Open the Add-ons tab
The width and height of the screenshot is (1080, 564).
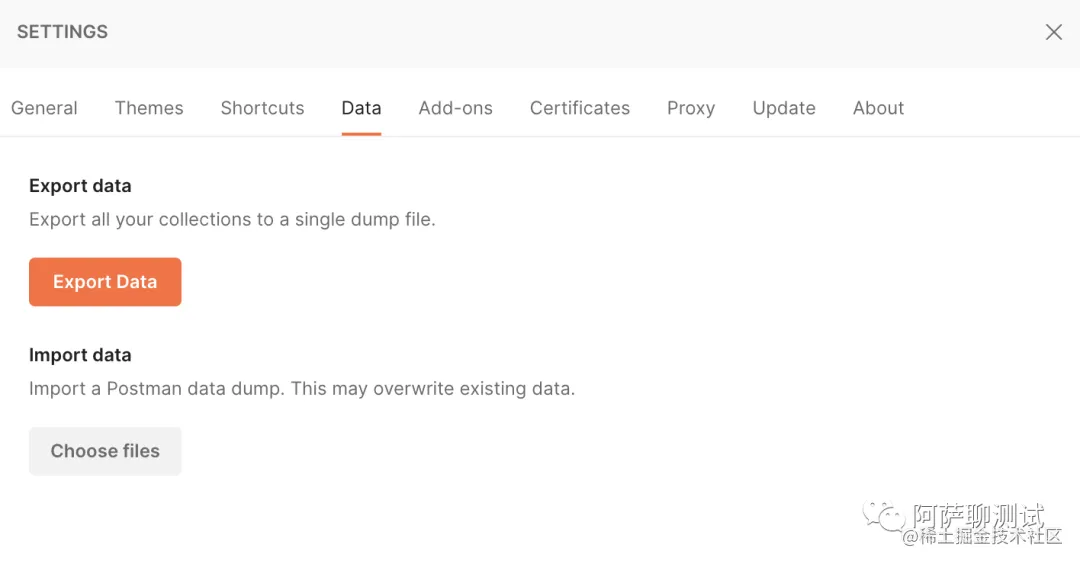(x=455, y=108)
